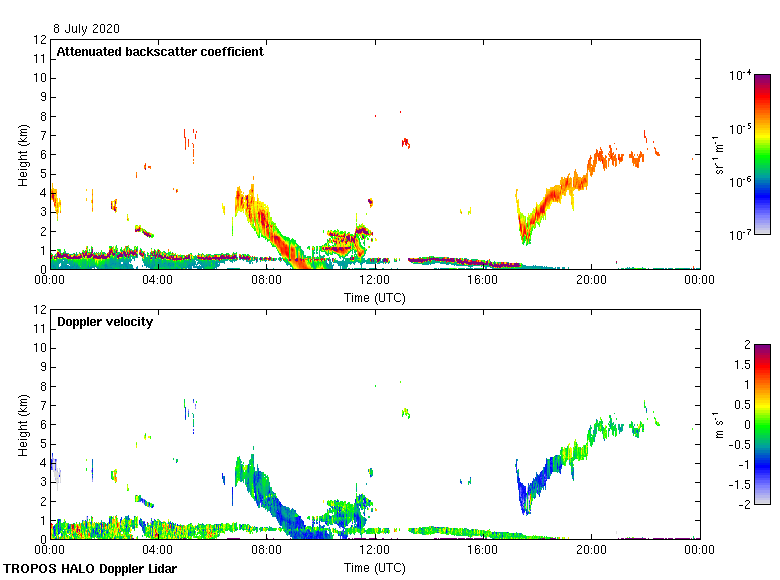Click the 10⁻⁴ label on backscatter color bar
The height and width of the screenshot is (580, 780).
tap(741, 76)
